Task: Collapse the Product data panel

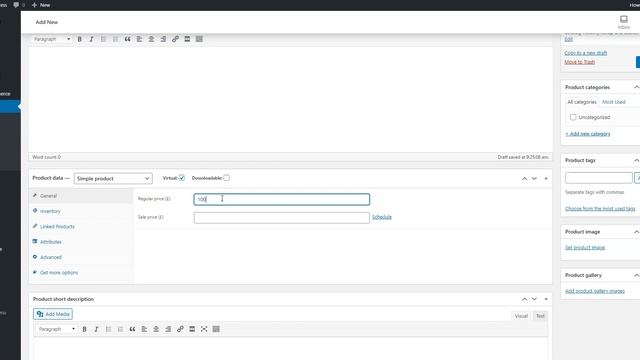Action: tap(546, 178)
